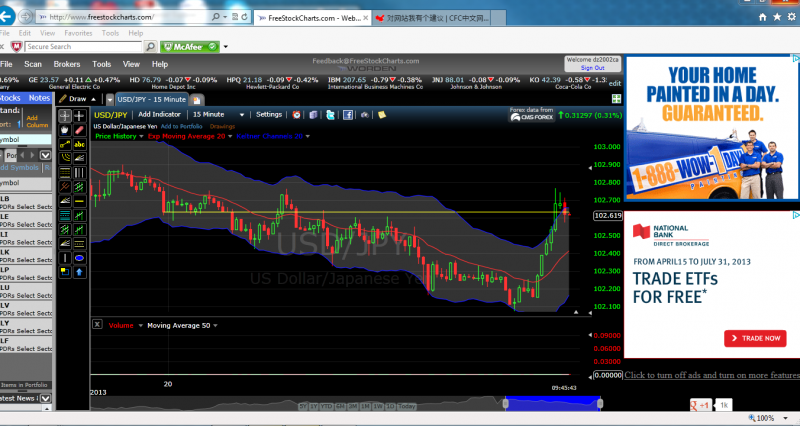Open the Brokers menu
This screenshot has height=426, width=800.
(x=67, y=64)
